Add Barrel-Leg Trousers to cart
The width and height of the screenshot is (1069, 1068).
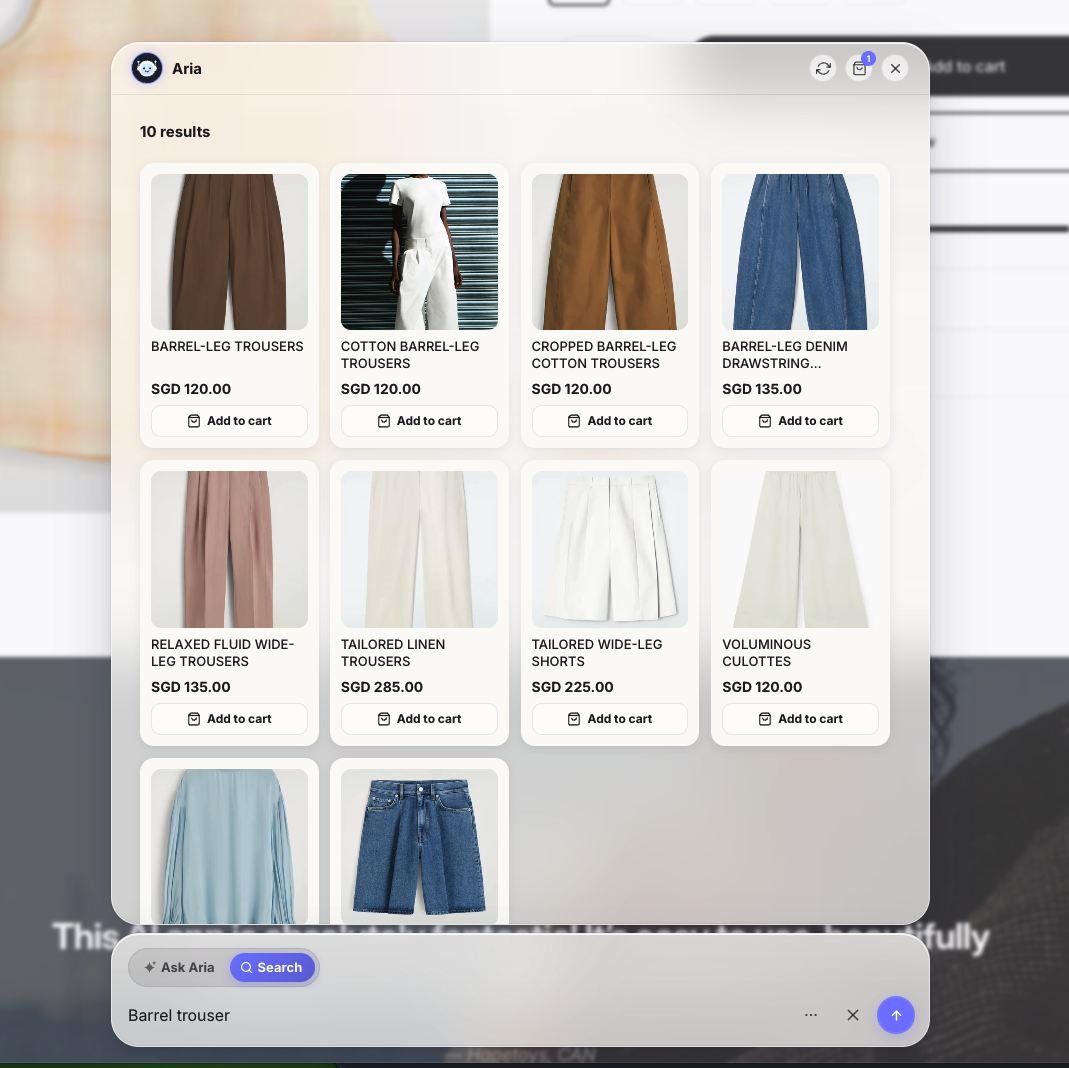229,421
